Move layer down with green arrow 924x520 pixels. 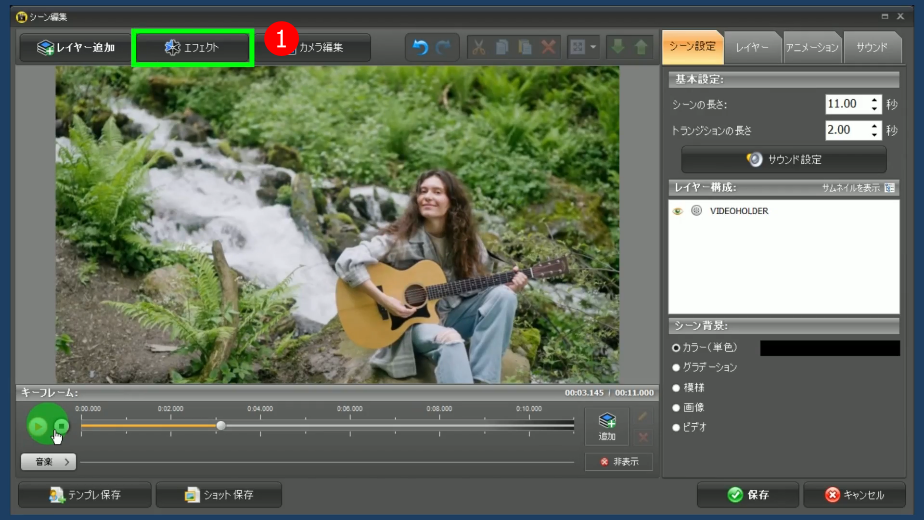point(618,47)
